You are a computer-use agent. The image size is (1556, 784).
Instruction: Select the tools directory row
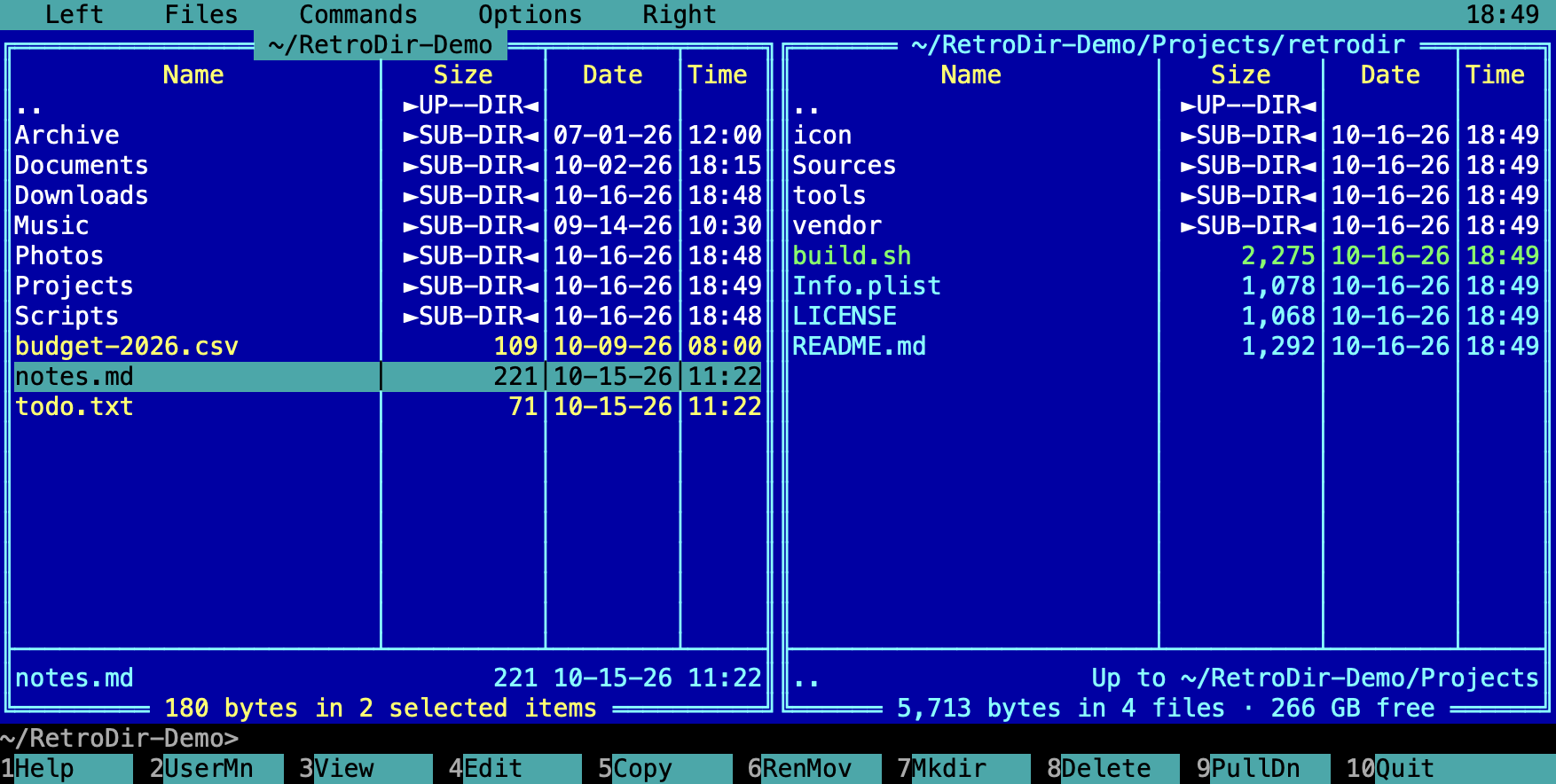click(1166, 196)
